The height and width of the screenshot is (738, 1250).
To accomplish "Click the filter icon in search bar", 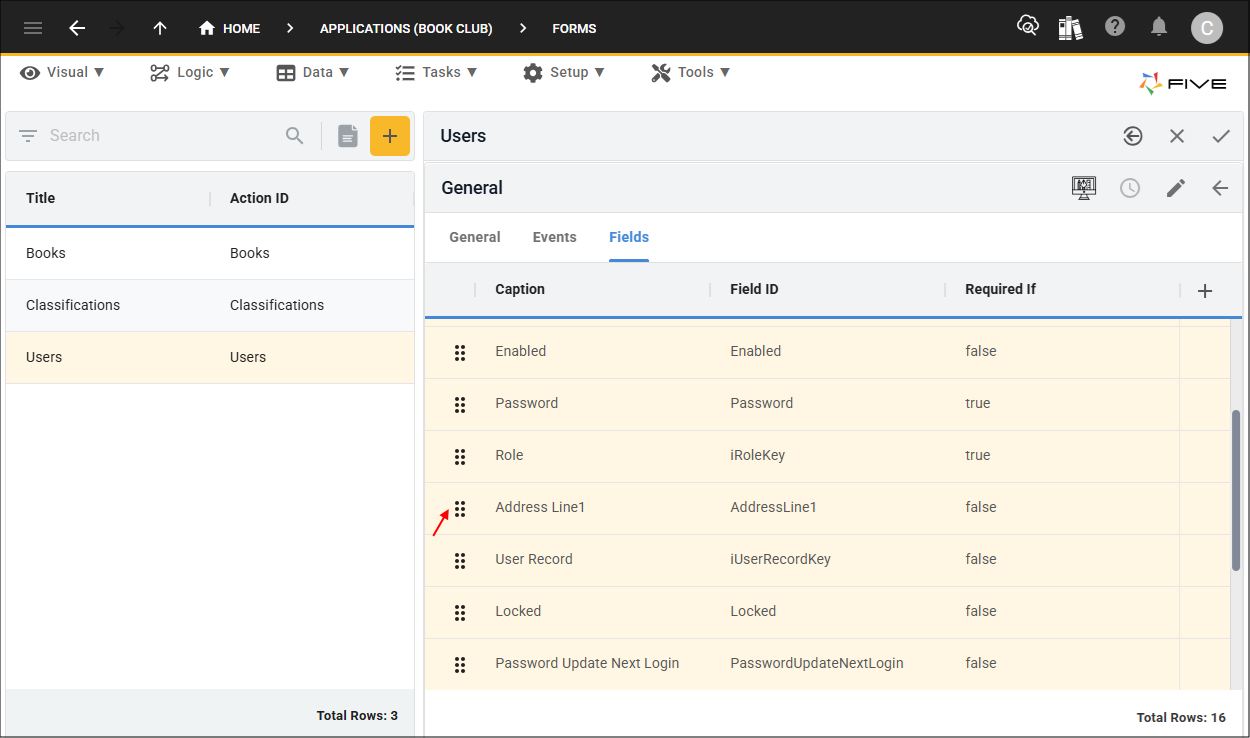I will (x=28, y=136).
